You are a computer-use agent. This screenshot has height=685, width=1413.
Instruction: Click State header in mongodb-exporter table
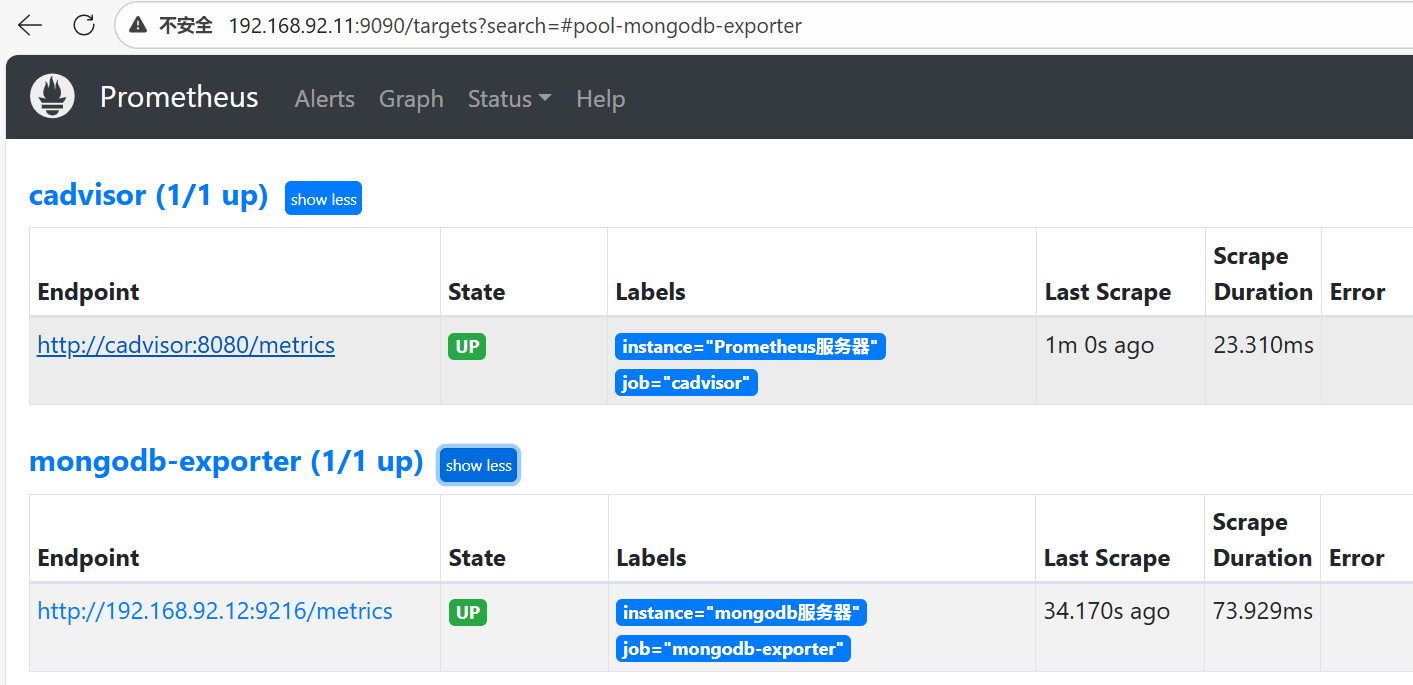477,558
